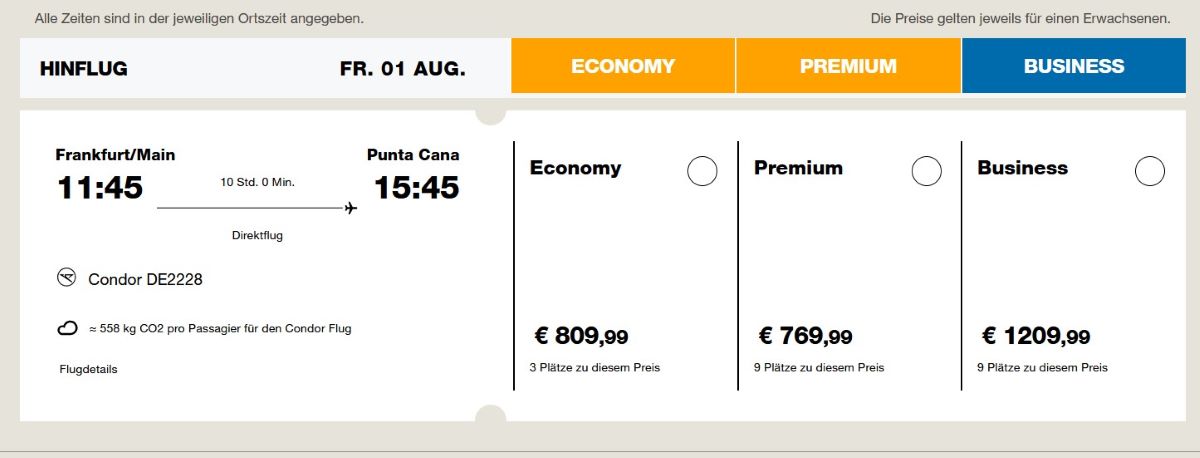Click the arrival time 15:45

click(x=416, y=187)
